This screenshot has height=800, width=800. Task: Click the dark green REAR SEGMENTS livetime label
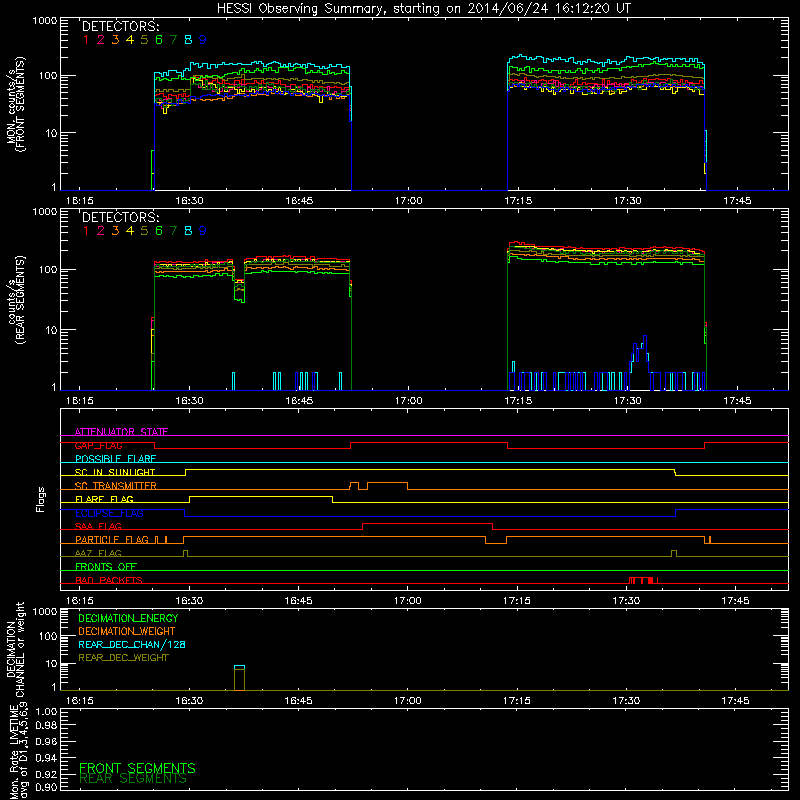[x=133, y=779]
